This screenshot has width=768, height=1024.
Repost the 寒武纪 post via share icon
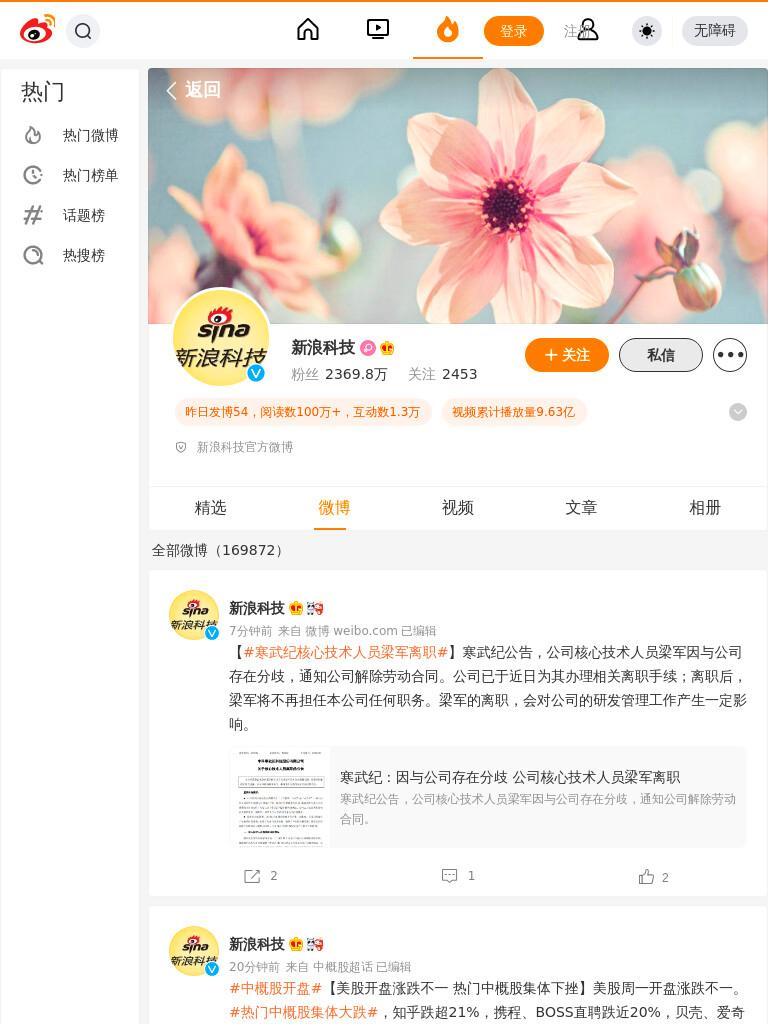(x=252, y=876)
